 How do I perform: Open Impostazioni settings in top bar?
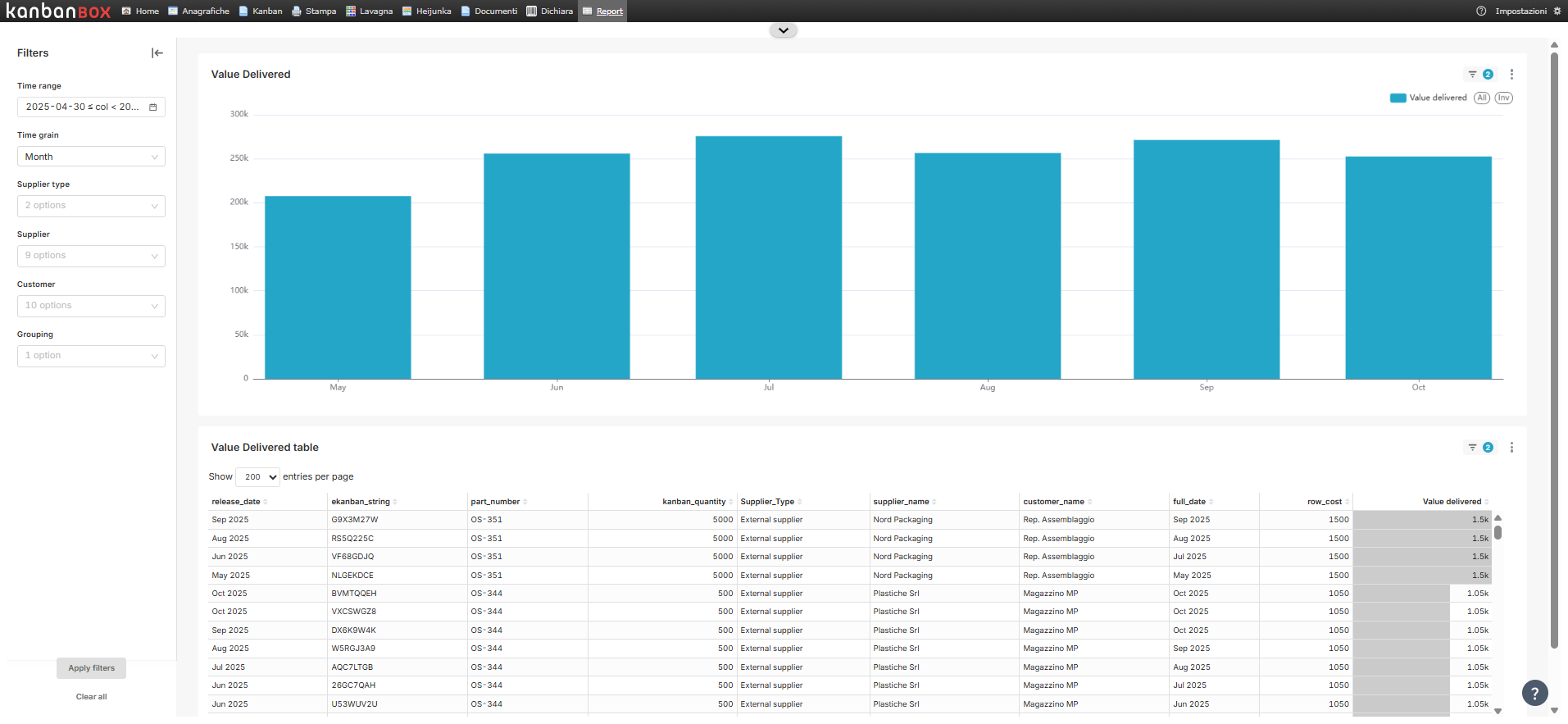1520,11
